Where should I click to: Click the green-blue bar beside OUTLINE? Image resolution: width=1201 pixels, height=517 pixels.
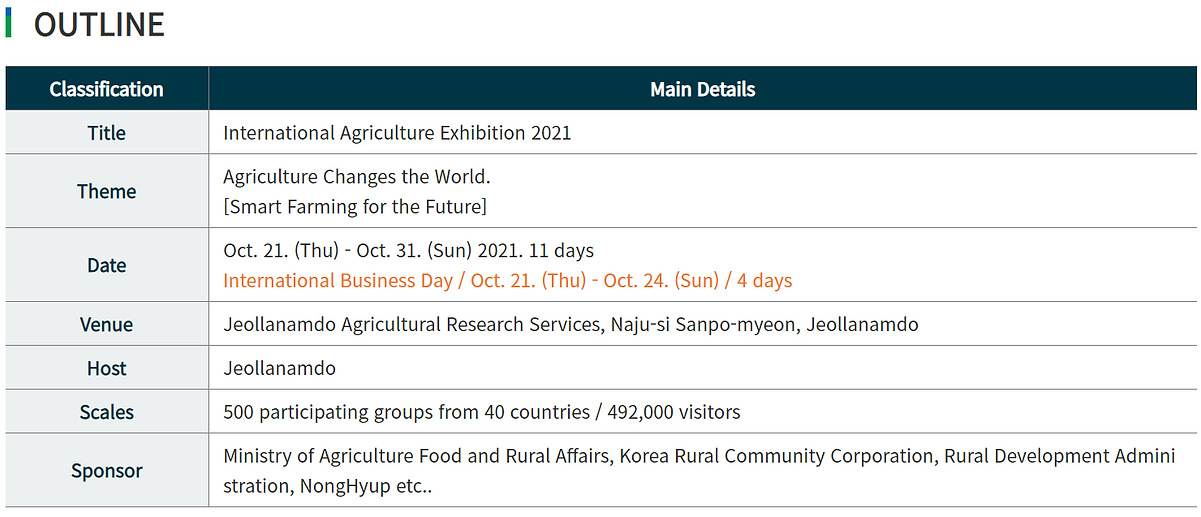click(8, 23)
